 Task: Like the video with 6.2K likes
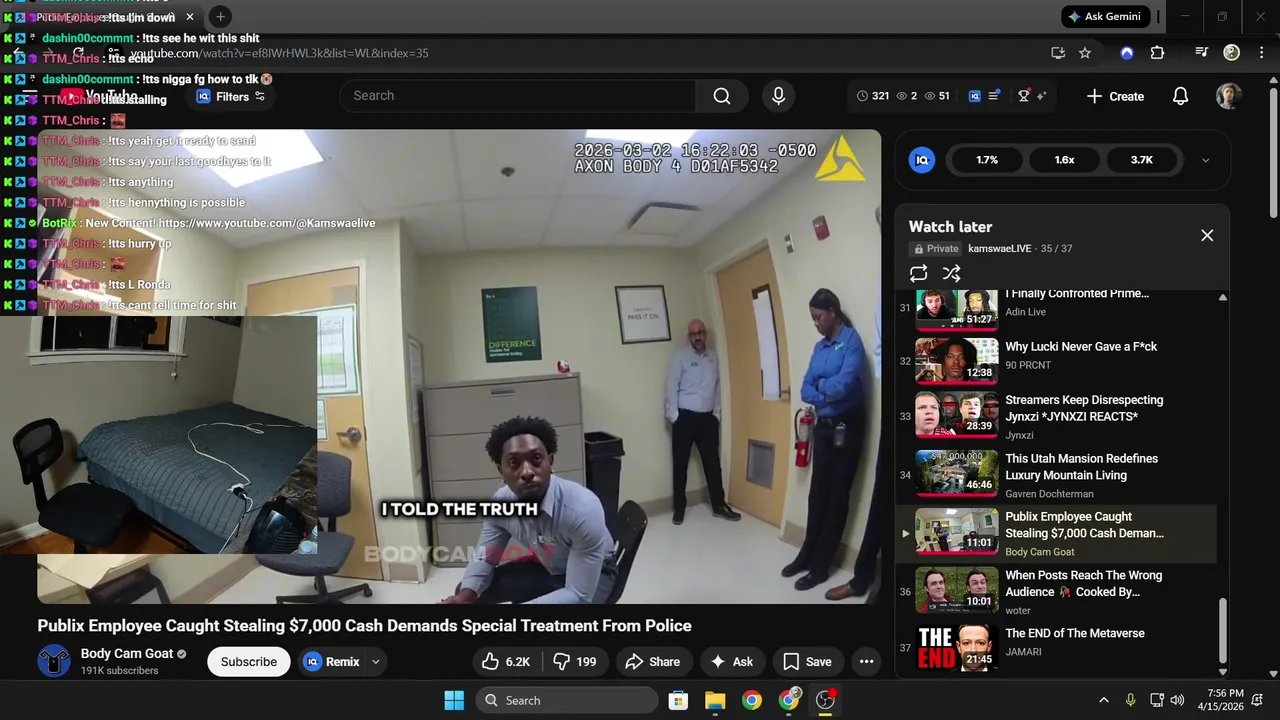pyautogui.click(x=506, y=661)
